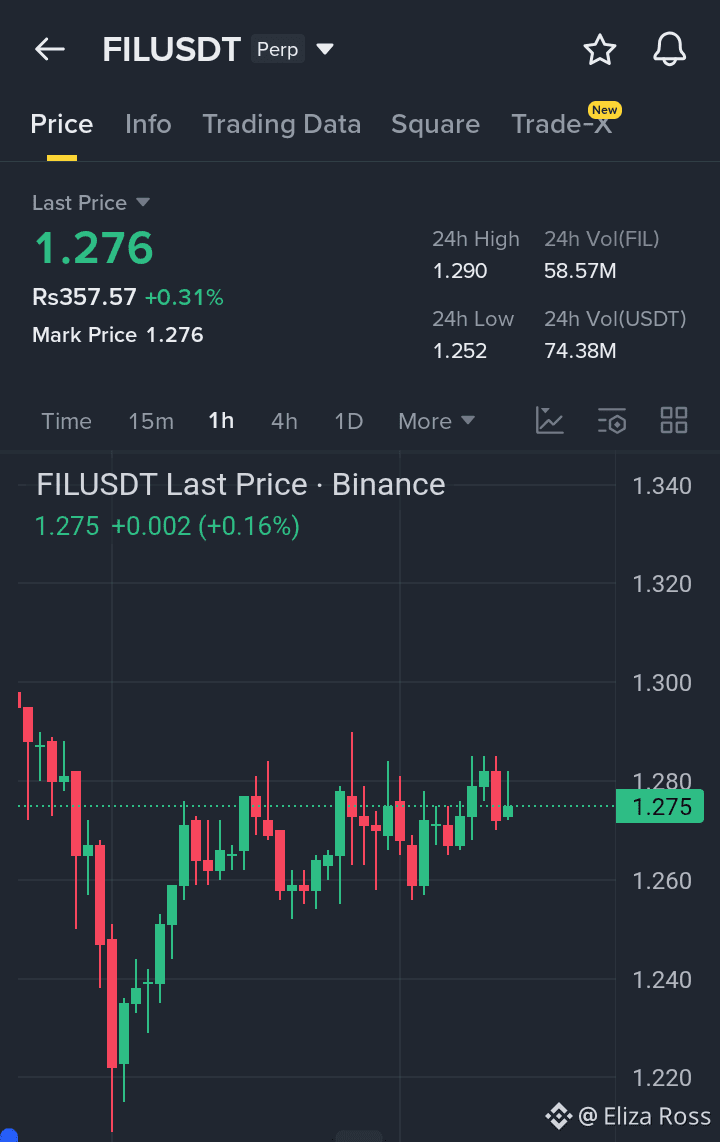
Task: Click the 1.220 price axis label
Action: click(662, 1078)
